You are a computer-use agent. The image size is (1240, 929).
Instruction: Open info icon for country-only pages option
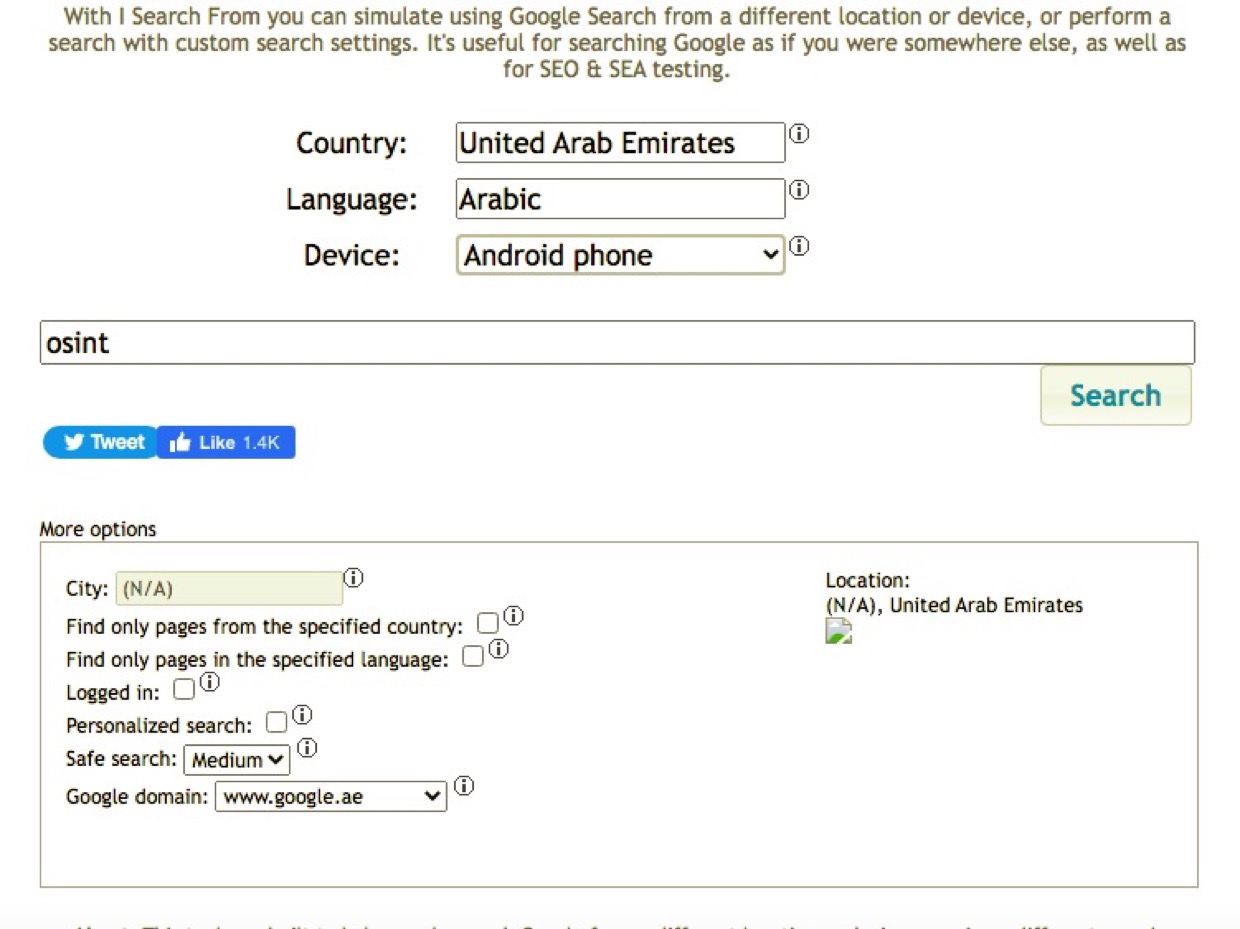click(513, 616)
